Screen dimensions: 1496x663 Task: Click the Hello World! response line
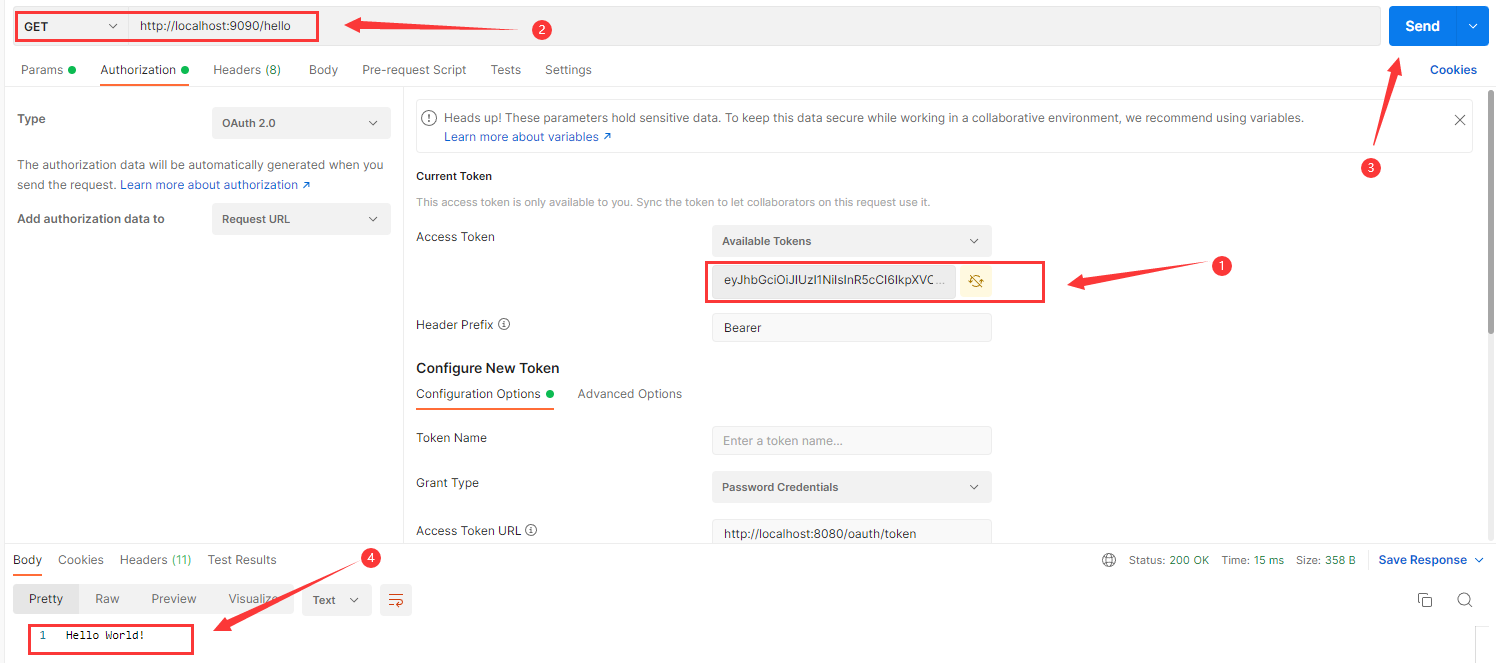(106, 635)
